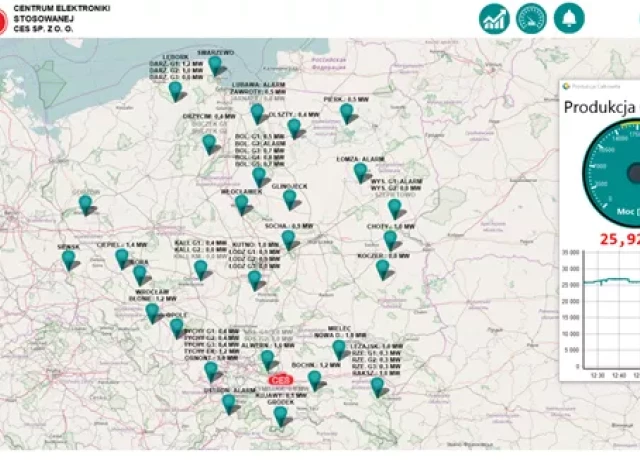Click the red CES headquarters badge

coord(279,380)
